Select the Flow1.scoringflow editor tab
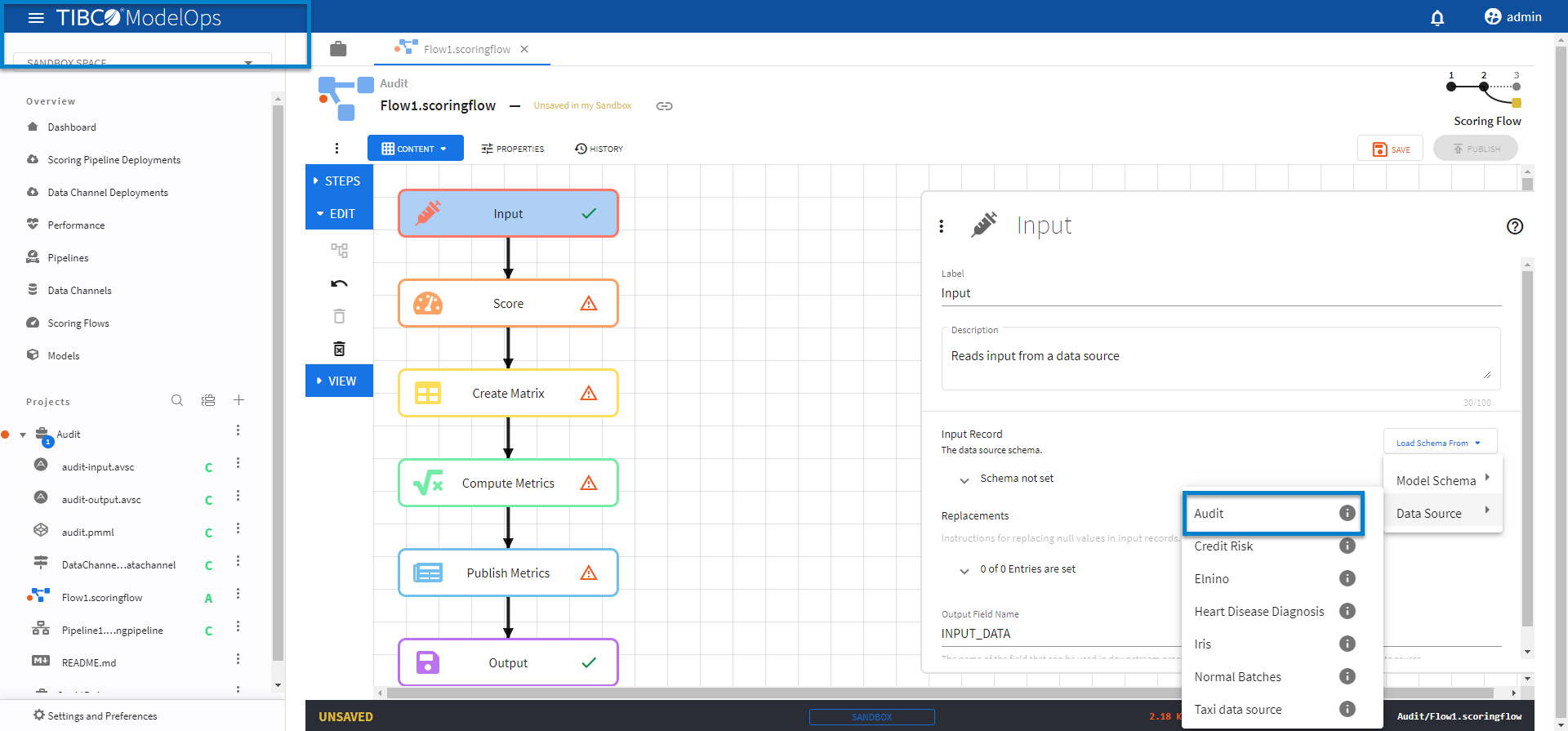Screen dimensions: 1568x731 pyautogui.click(x=462, y=49)
